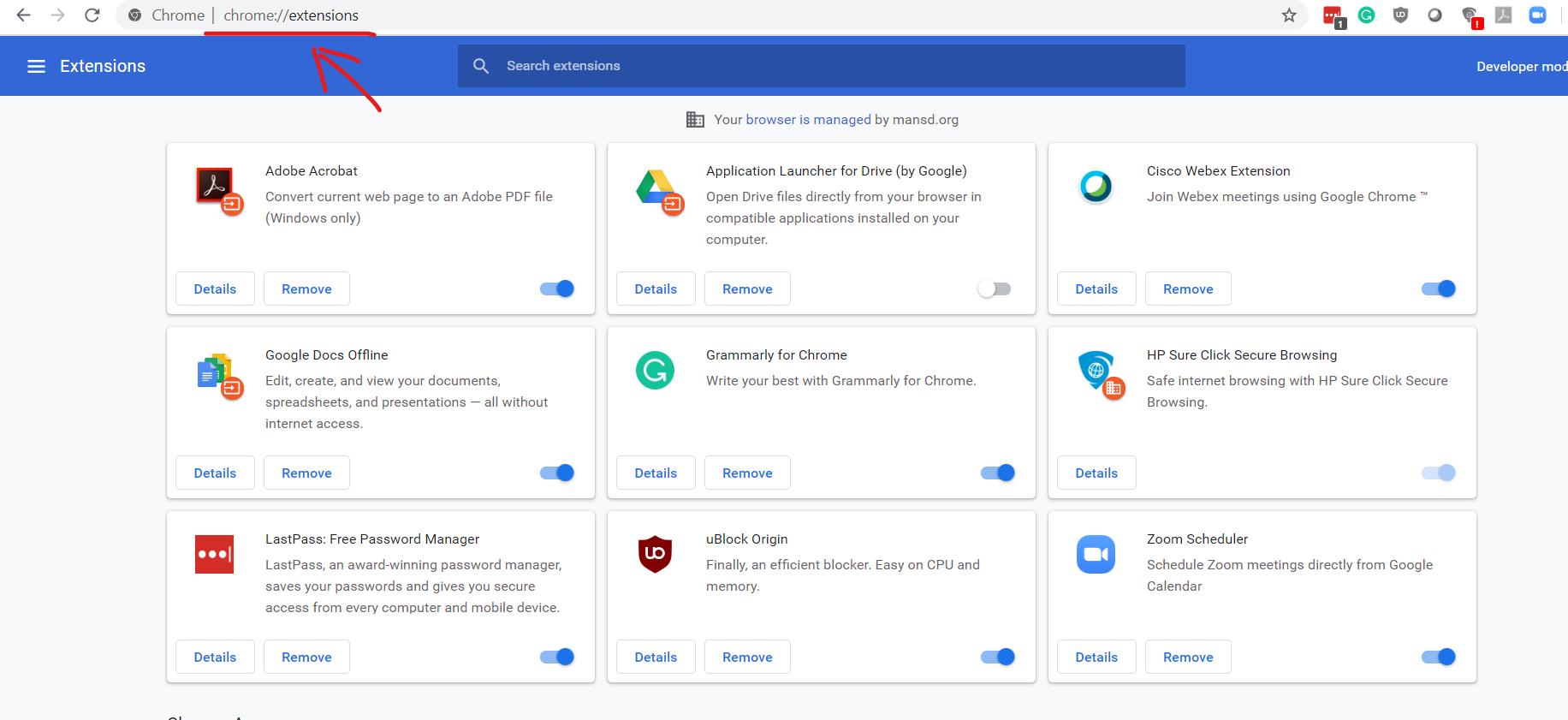Remove the Zoom Scheduler extension
The width and height of the screenshot is (1568, 720).
click(x=1188, y=657)
